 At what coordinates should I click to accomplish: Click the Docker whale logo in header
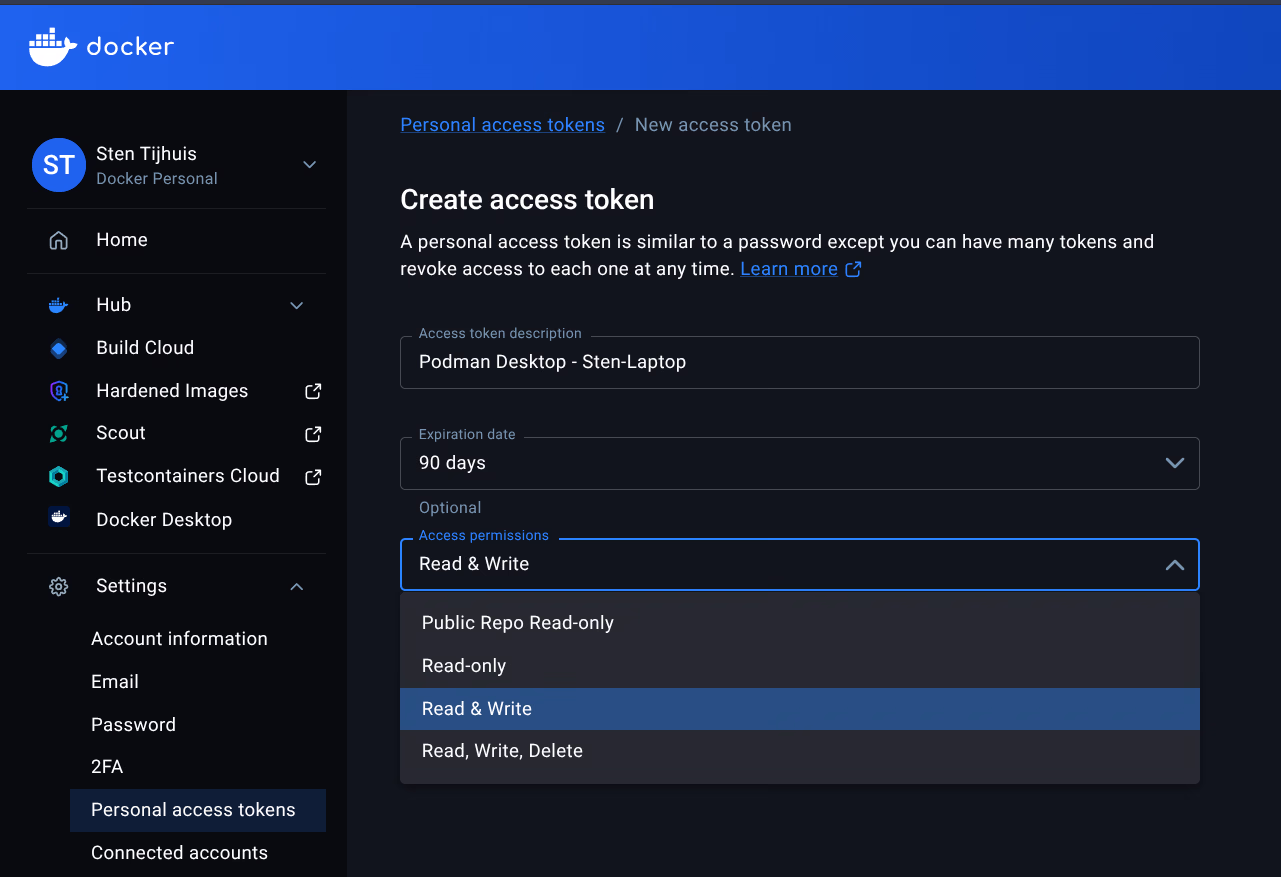[53, 47]
